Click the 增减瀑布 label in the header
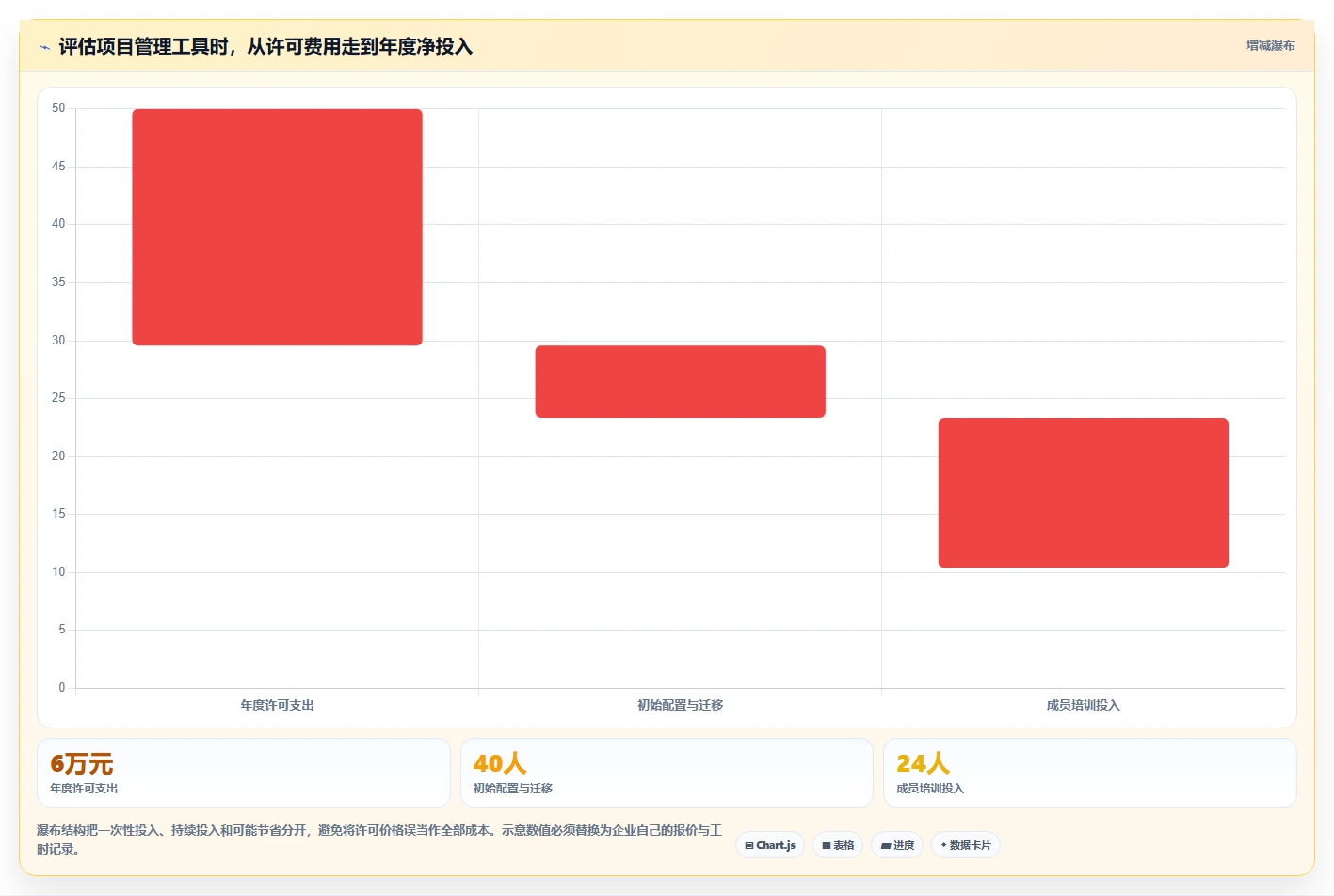The height and width of the screenshot is (896, 1334). 1270,45
